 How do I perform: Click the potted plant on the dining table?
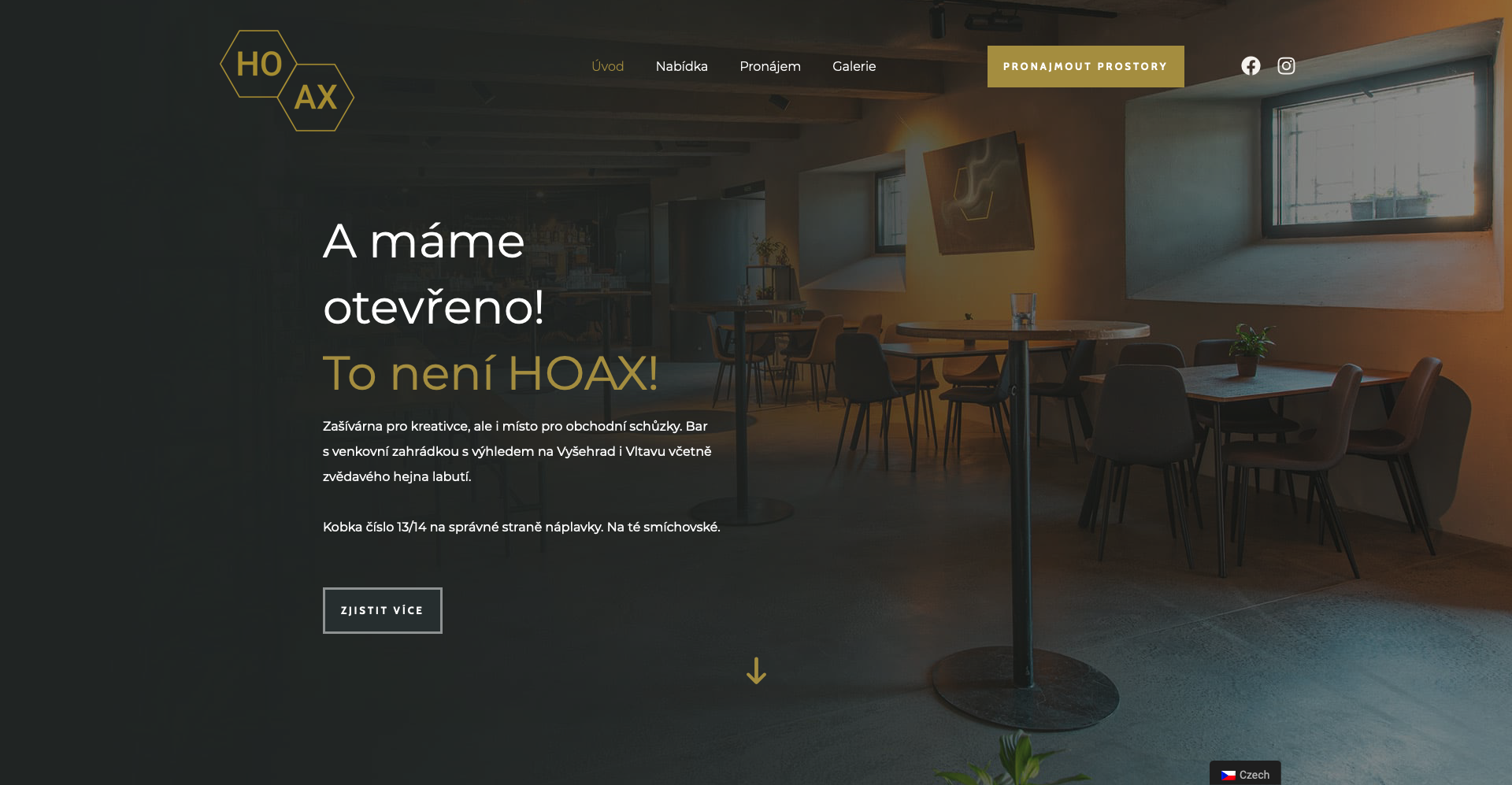[1250, 349]
